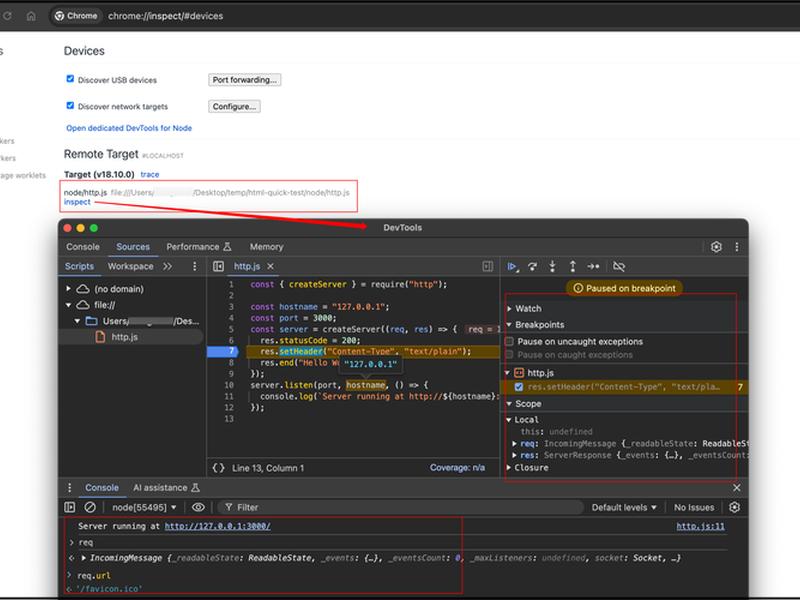Toggle breakpoint on line 7 gutter
Image resolution: width=800 pixels, height=600 pixels.
point(223,351)
